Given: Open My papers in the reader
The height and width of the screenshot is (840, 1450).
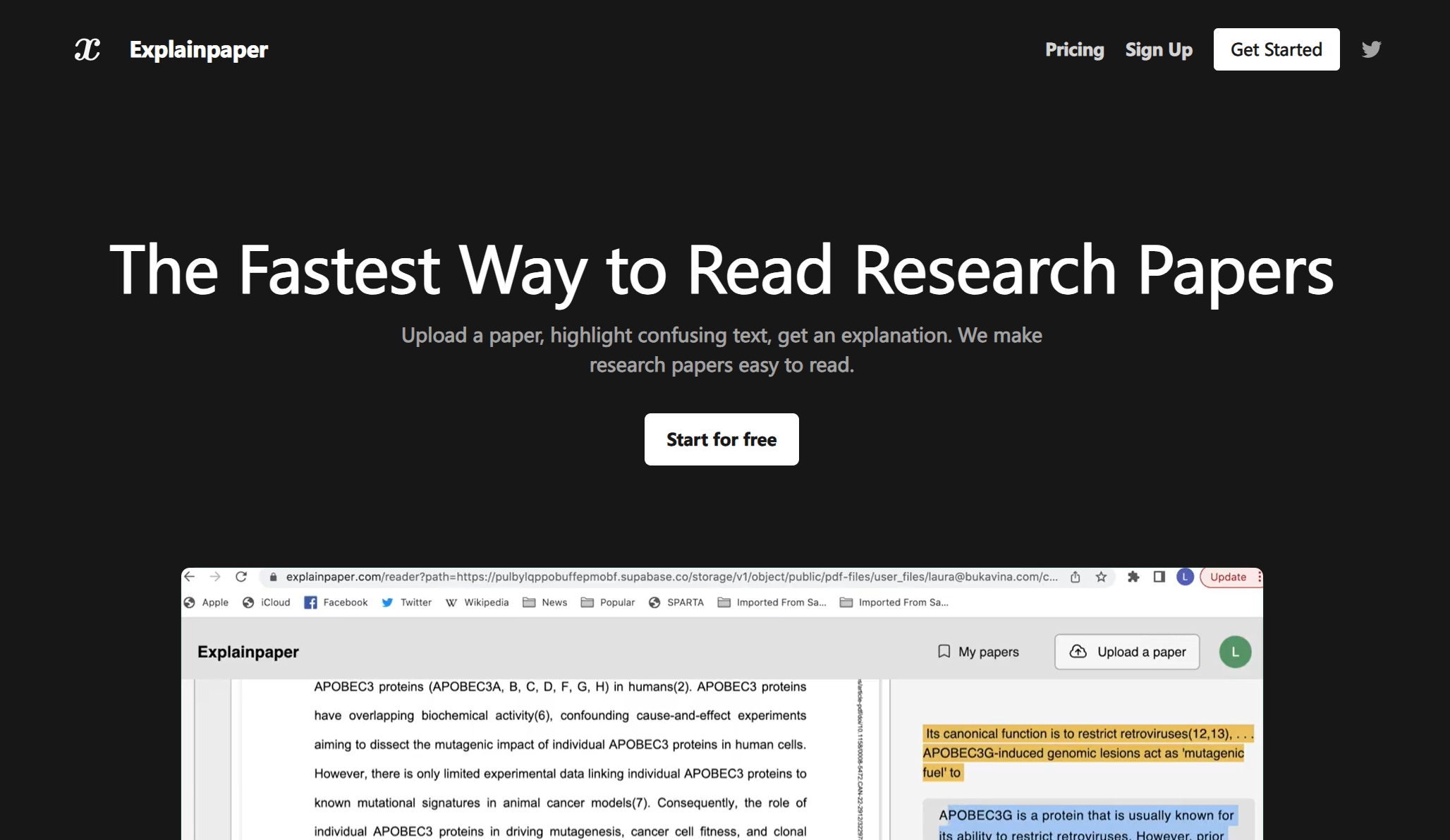Looking at the screenshot, I should click(x=978, y=652).
